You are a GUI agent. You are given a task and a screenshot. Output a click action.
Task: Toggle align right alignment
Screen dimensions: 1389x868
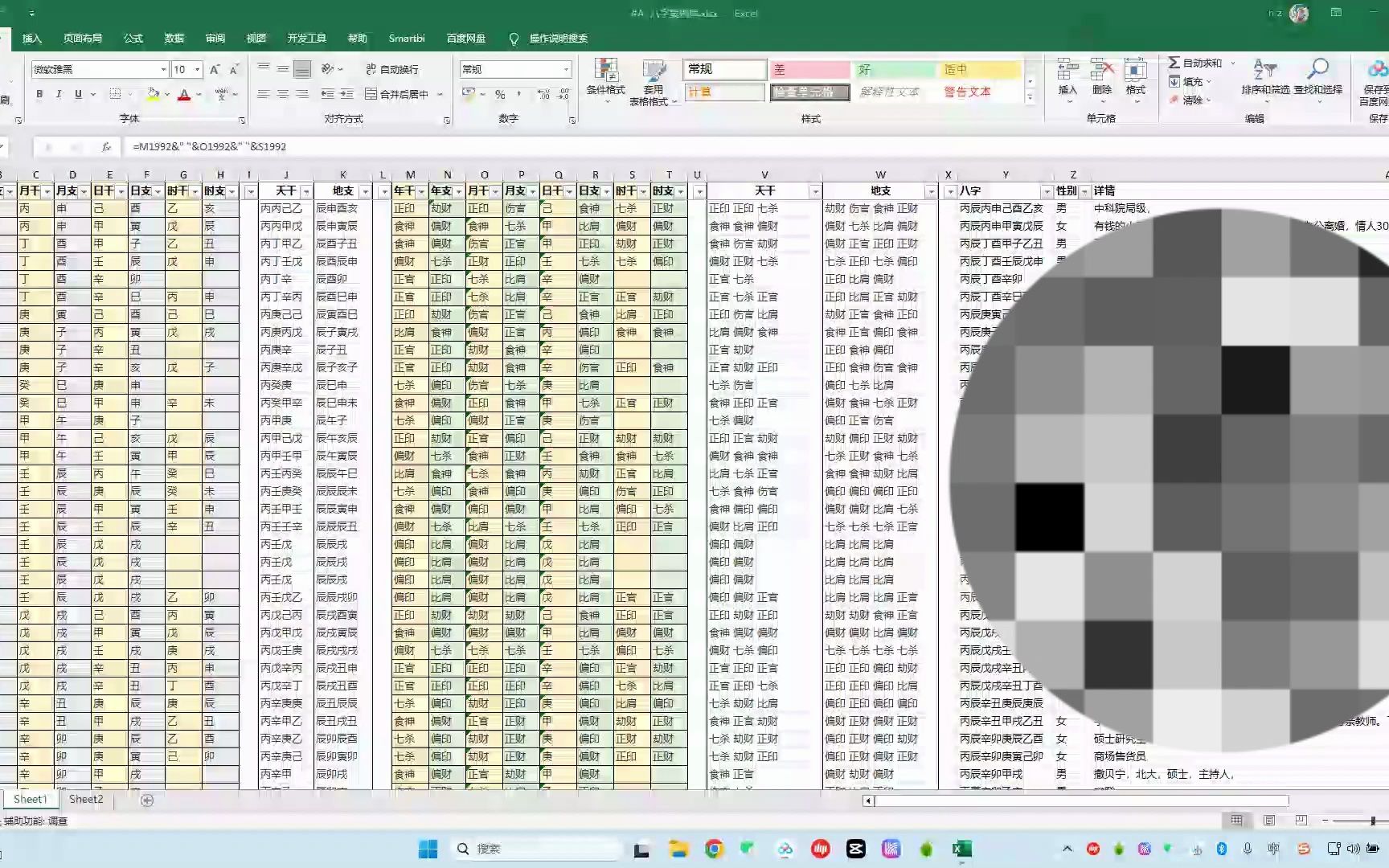tap(302, 94)
